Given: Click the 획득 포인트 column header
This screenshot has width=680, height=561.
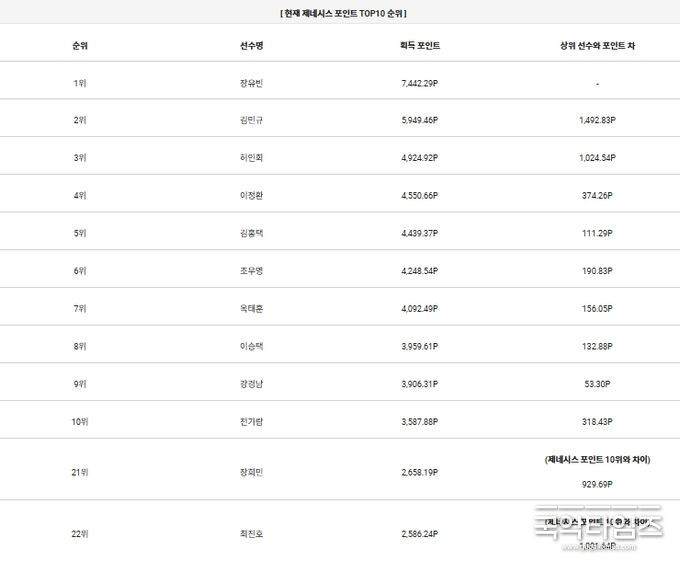Looking at the screenshot, I should click(x=420, y=46).
